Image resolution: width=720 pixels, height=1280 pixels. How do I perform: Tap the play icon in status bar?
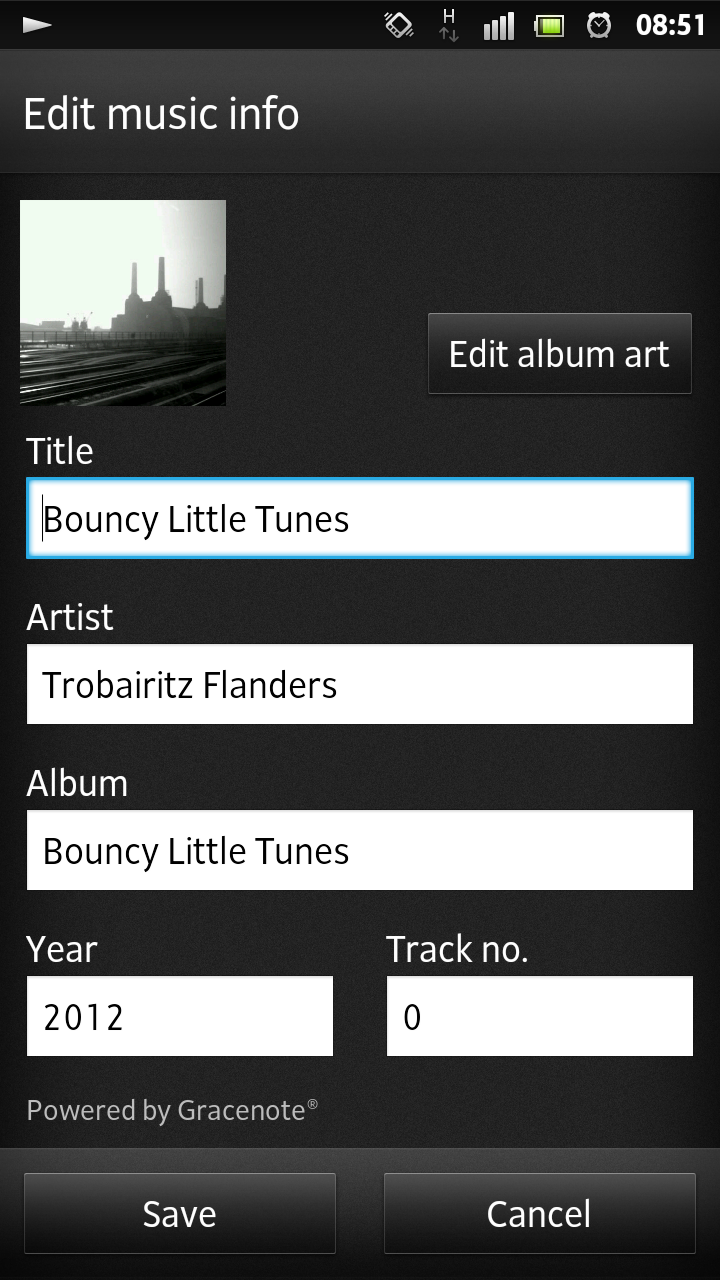[x=37, y=25]
